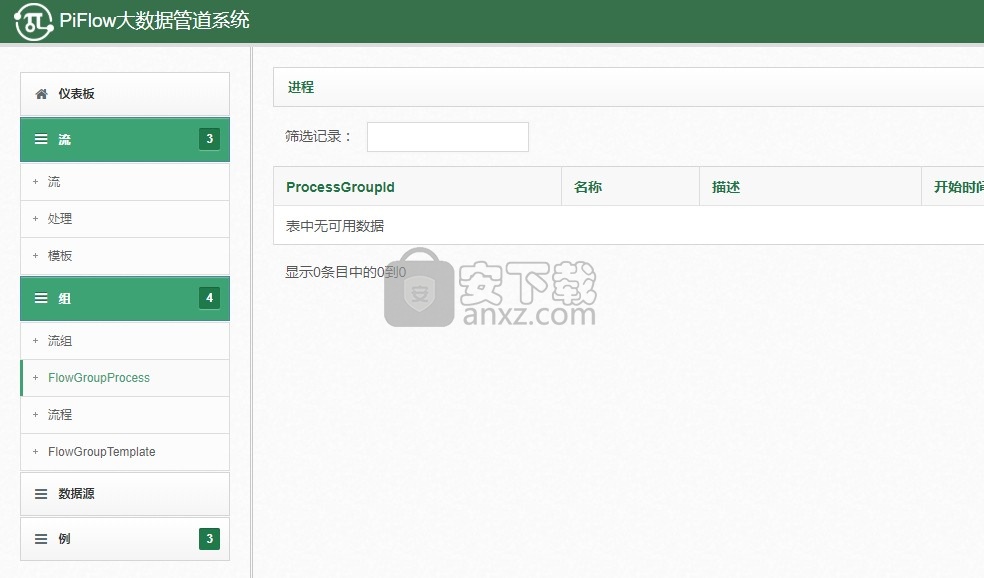984x578 pixels.
Task: Click plus icon beside FlowGroupProcess
Action: pos(35,378)
